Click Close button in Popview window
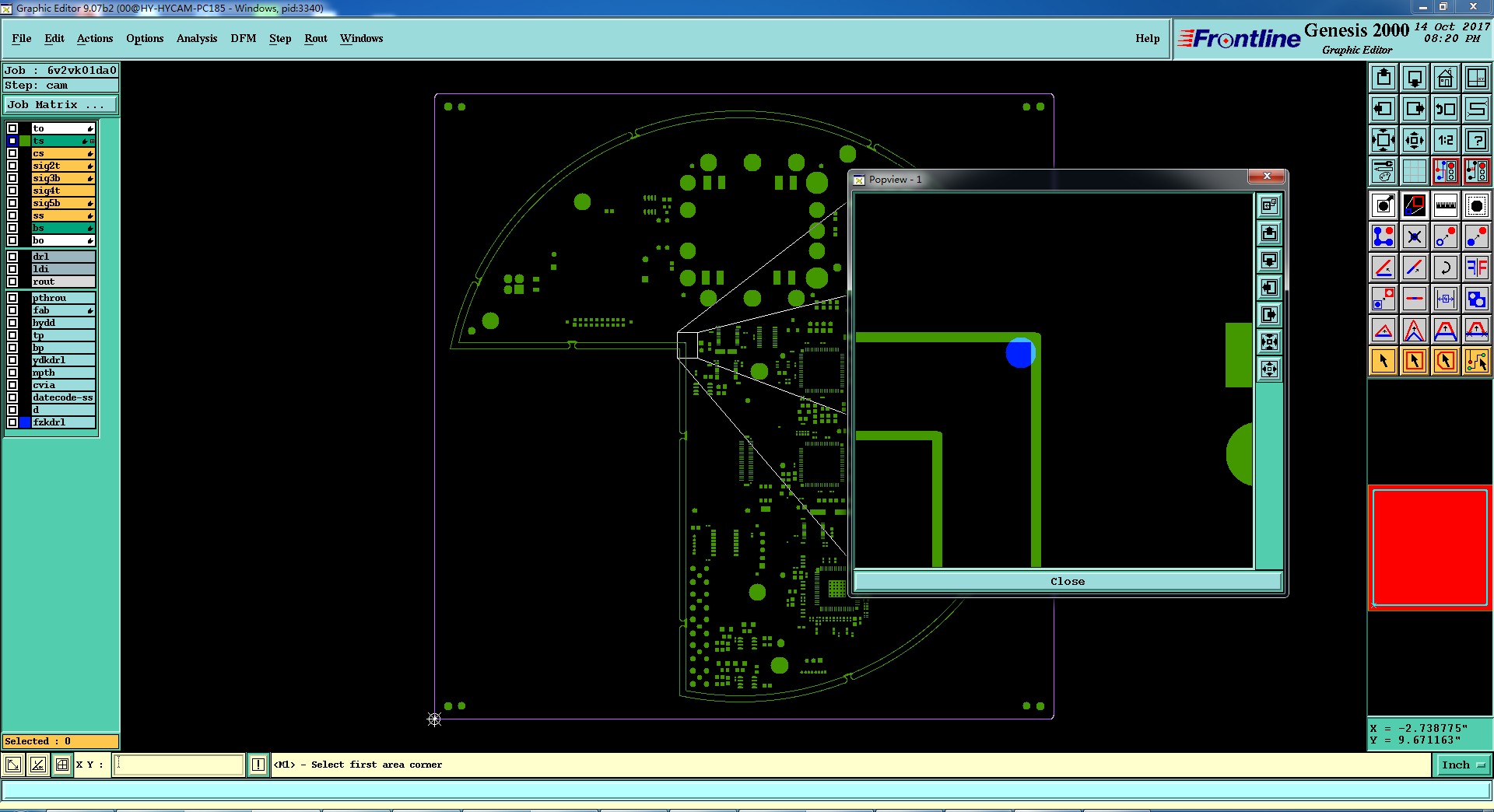The width and height of the screenshot is (1494, 812). point(1068,581)
